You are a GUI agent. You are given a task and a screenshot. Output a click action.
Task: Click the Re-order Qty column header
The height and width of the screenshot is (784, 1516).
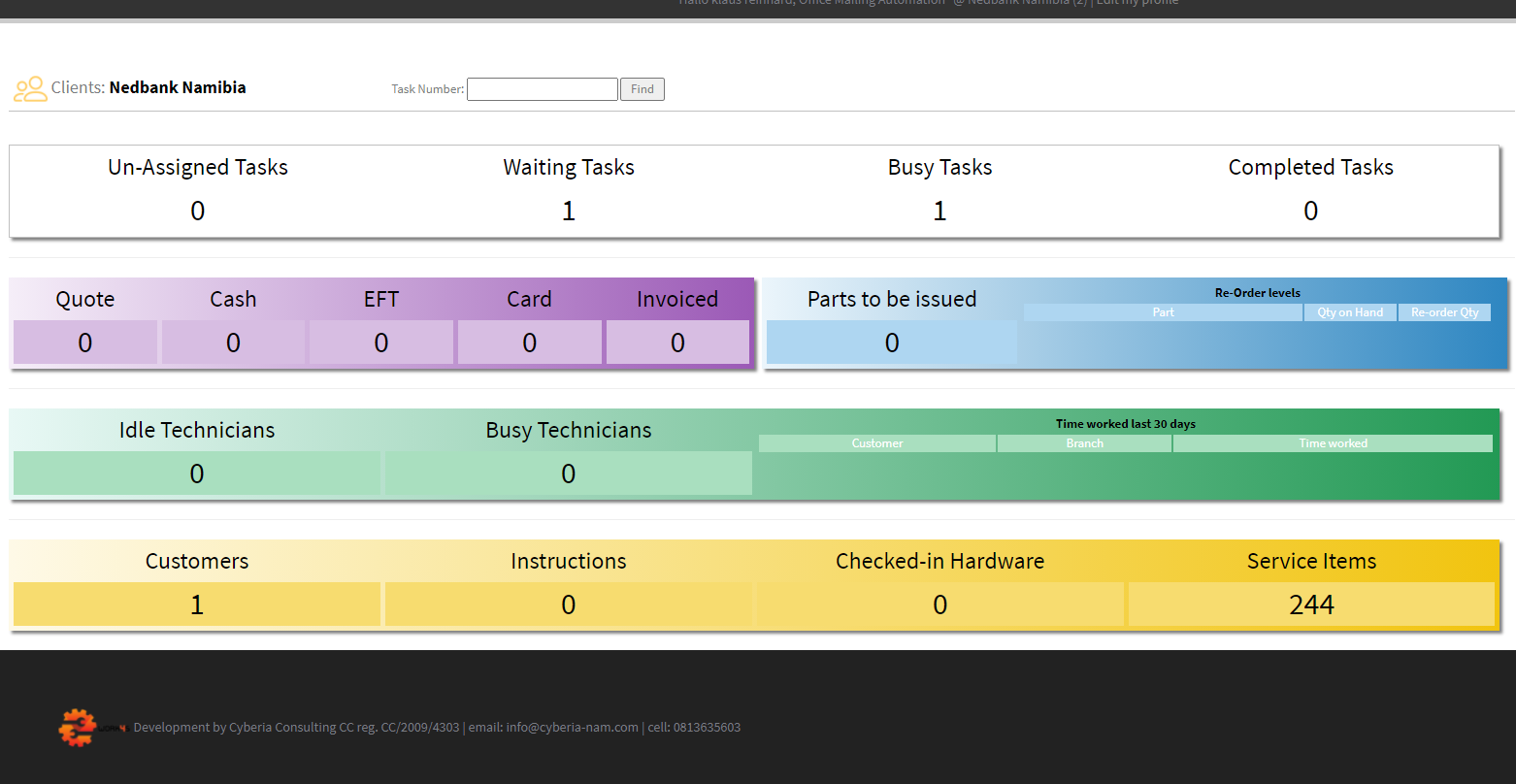click(x=1445, y=312)
